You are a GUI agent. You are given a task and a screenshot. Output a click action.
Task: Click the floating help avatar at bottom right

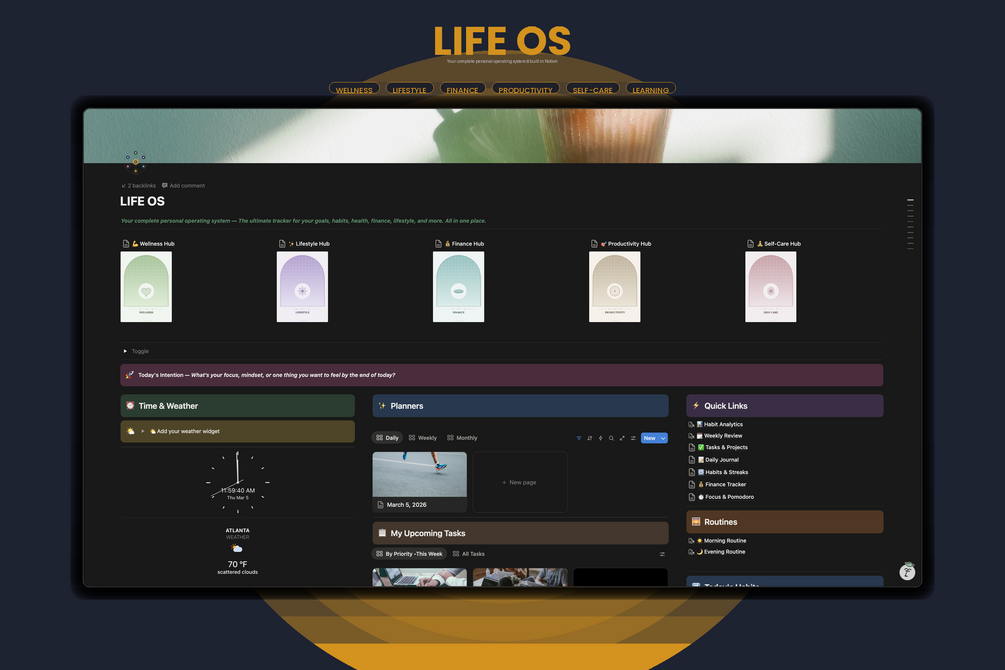click(x=907, y=571)
